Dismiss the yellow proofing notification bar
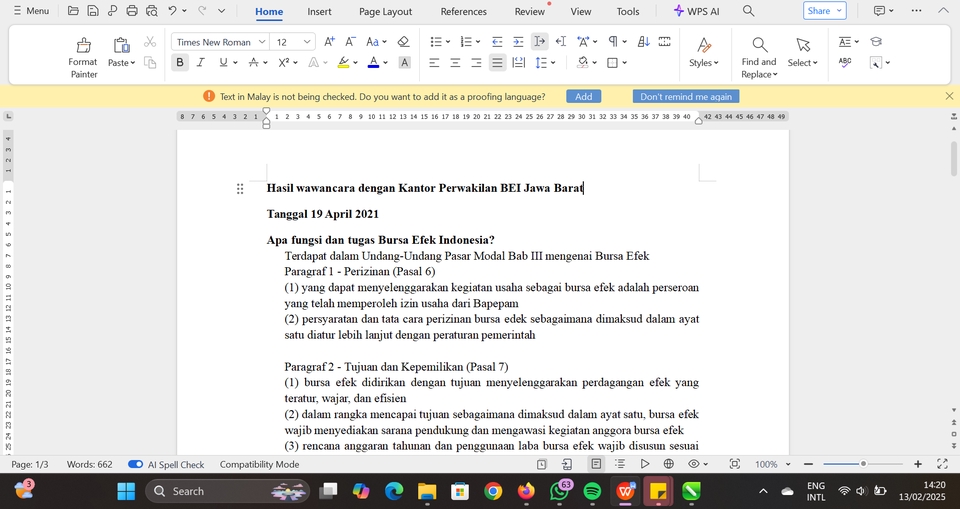This screenshot has height=509, width=960. [x=949, y=96]
